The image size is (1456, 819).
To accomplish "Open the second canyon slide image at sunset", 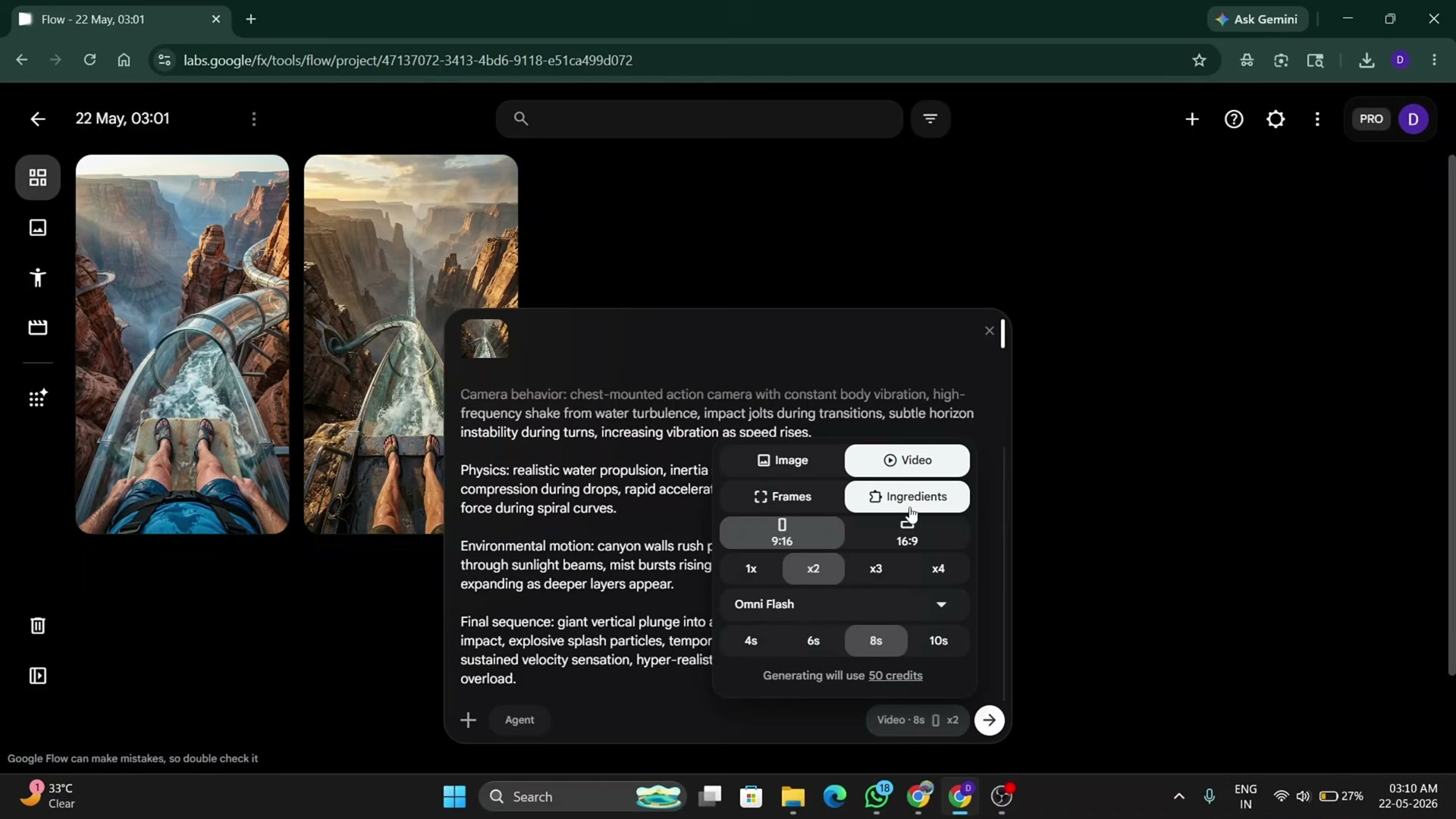I will pyautogui.click(x=411, y=231).
